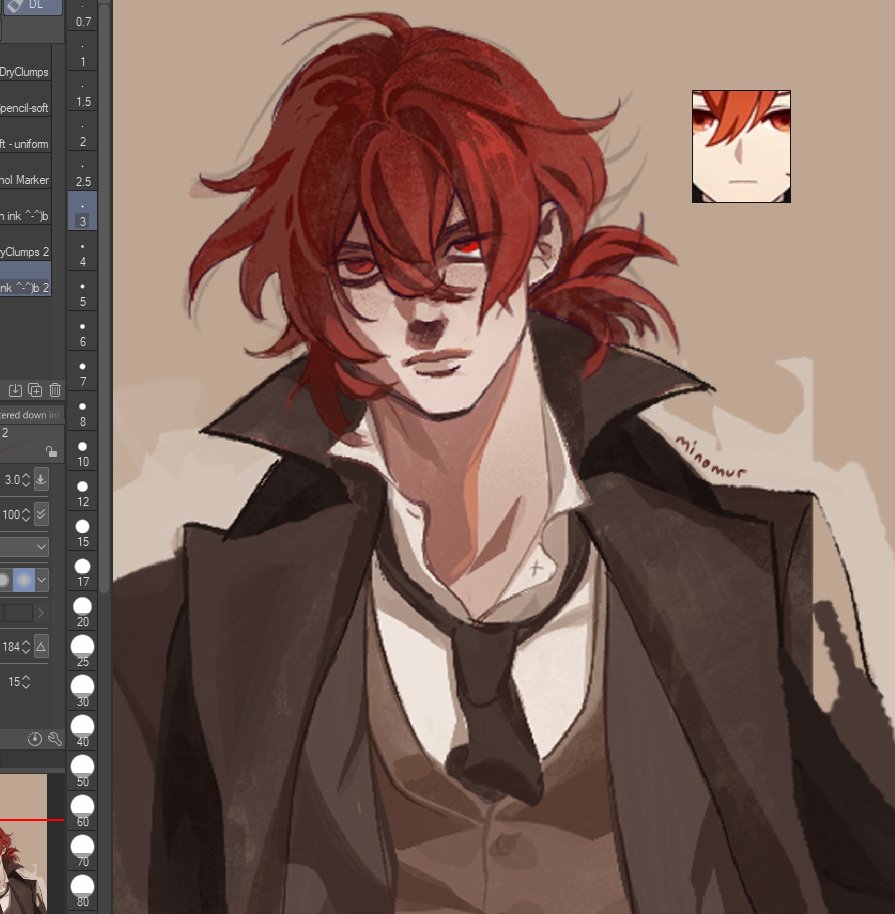
Task: Pick brush size preset 6
Action: (83, 332)
